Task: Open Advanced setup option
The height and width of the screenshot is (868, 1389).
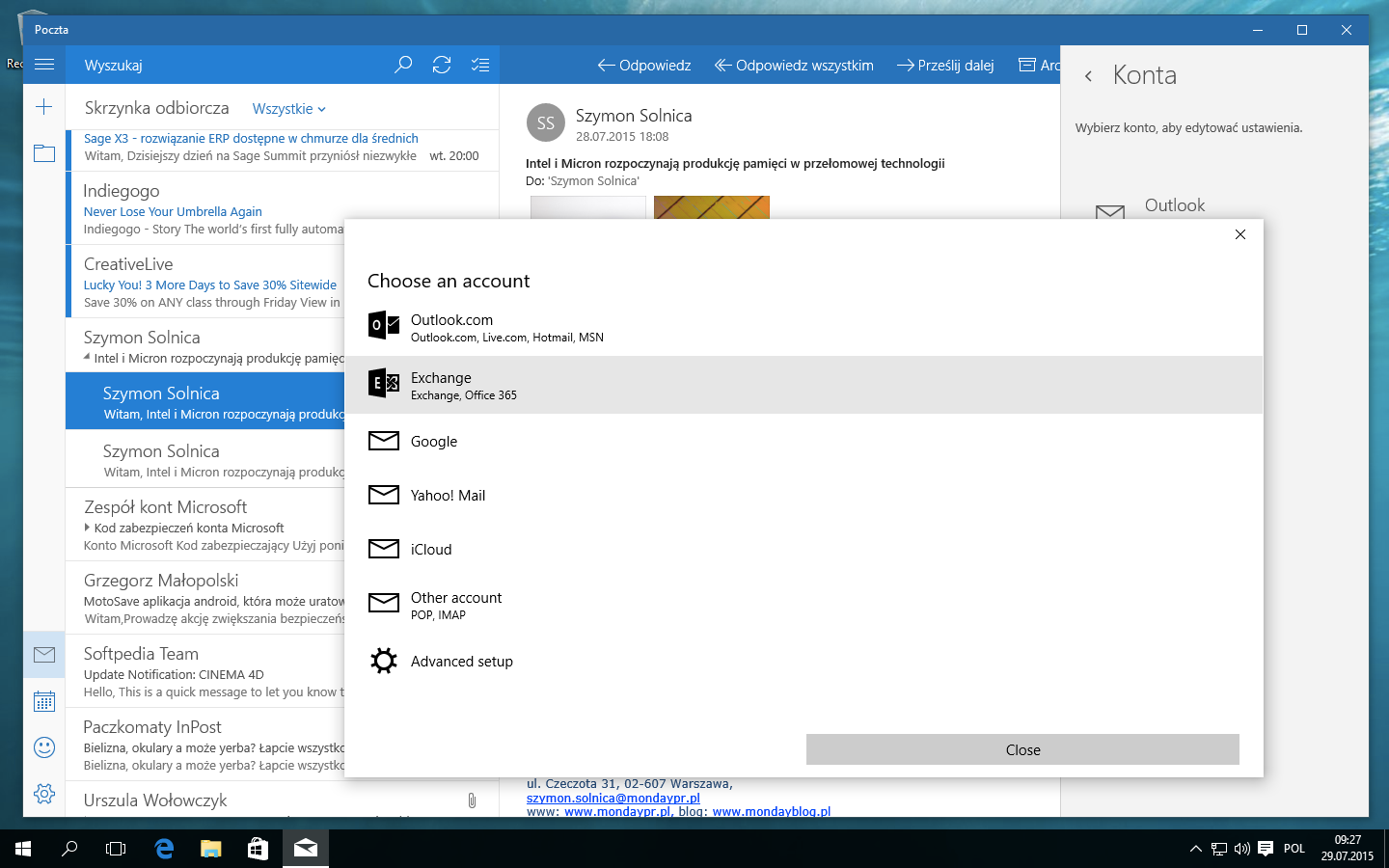Action: (x=803, y=661)
